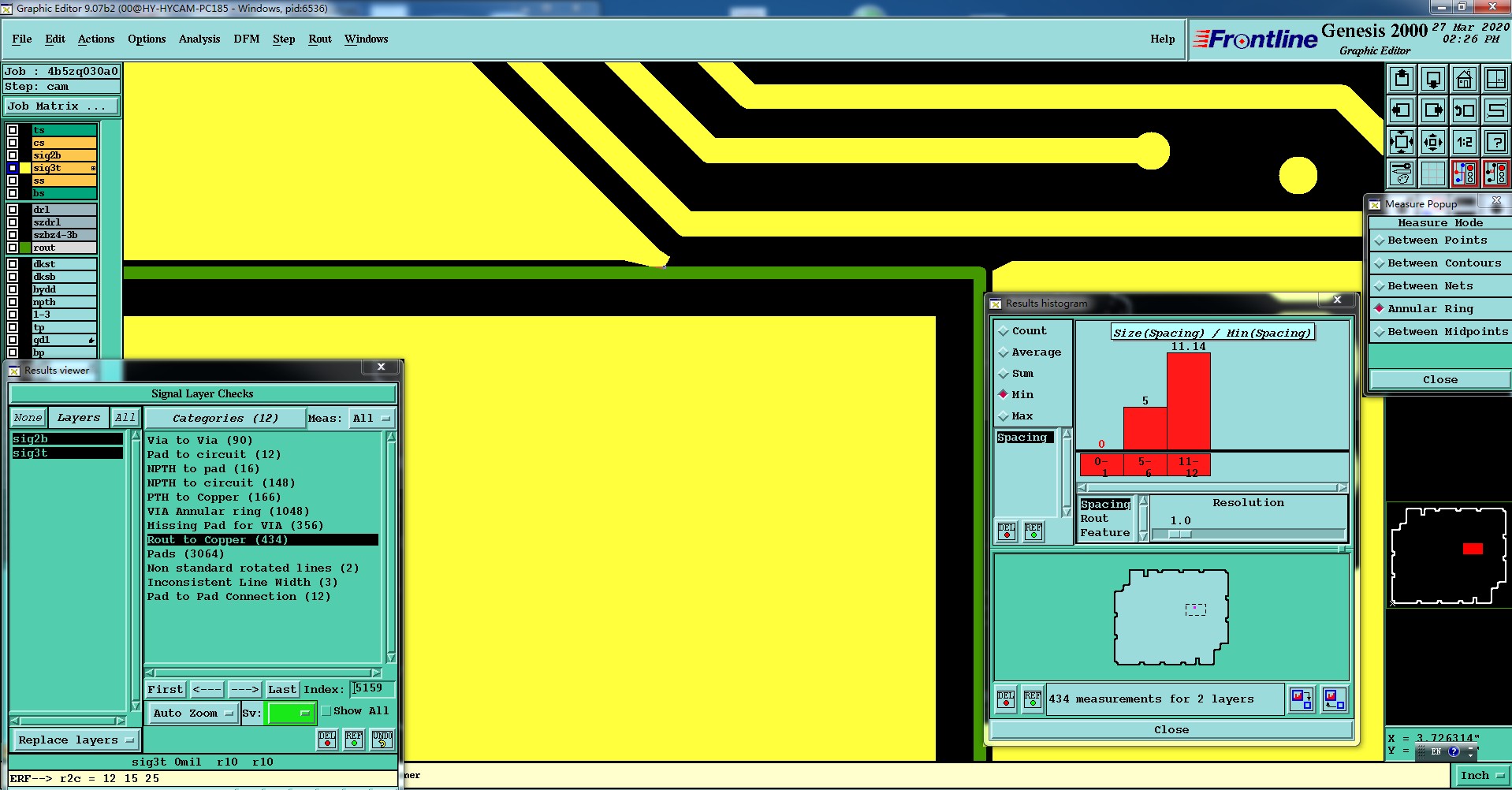Open the Edit menu

click(55, 39)
